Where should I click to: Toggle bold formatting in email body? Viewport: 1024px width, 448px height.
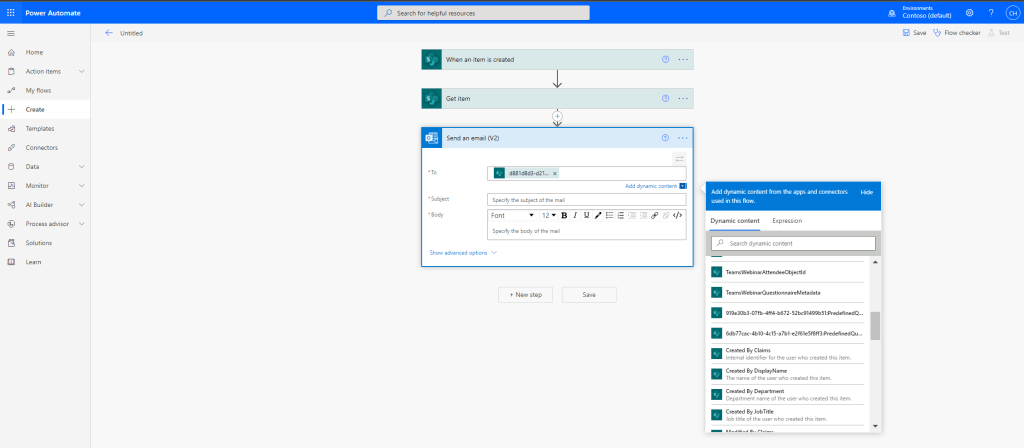(563, 215)
